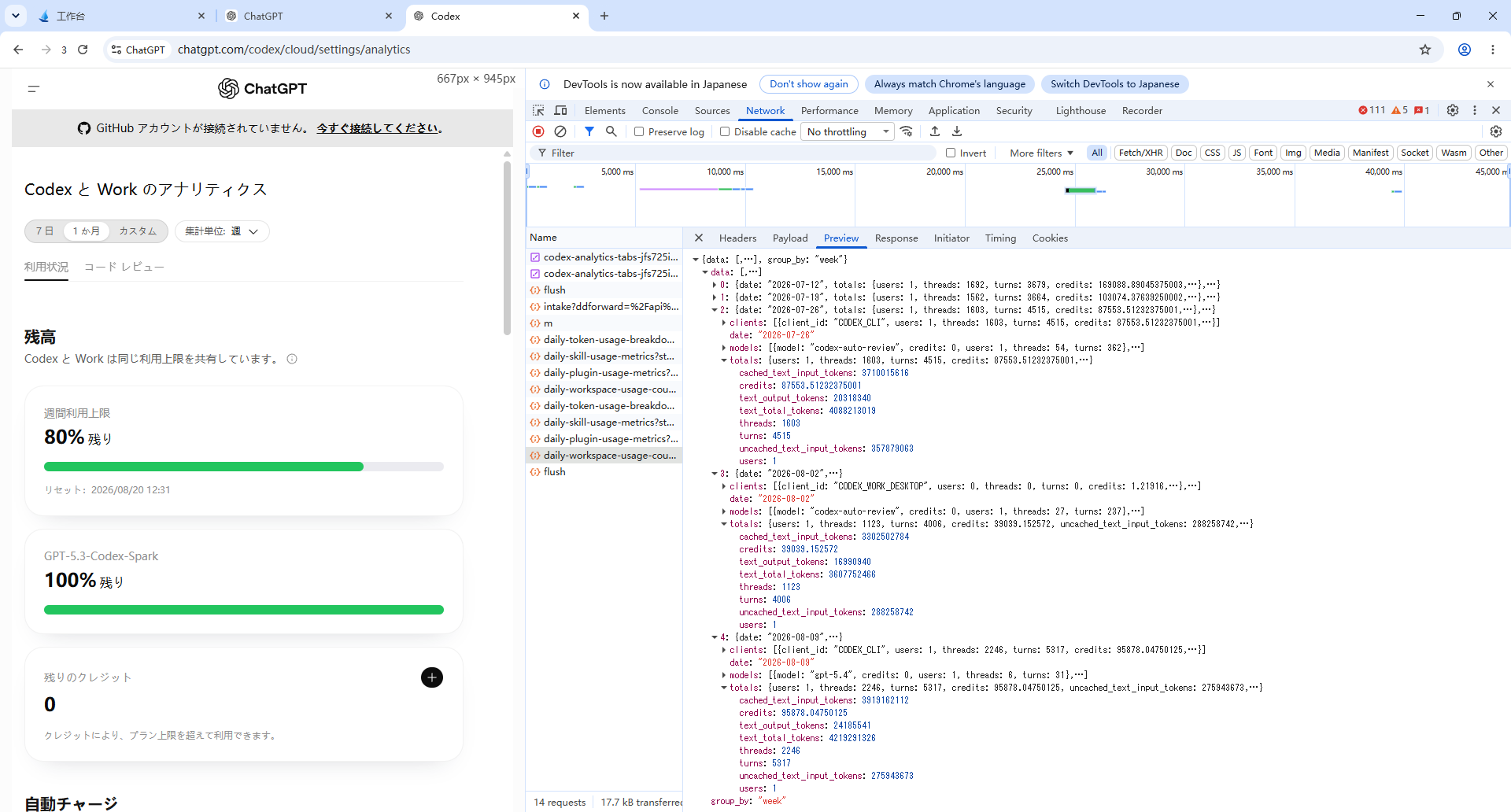The height and width of the screenshot is (812, 1511).
Task: Dismiss the DevTools language notice
Action: click(x=1491, y=84)
